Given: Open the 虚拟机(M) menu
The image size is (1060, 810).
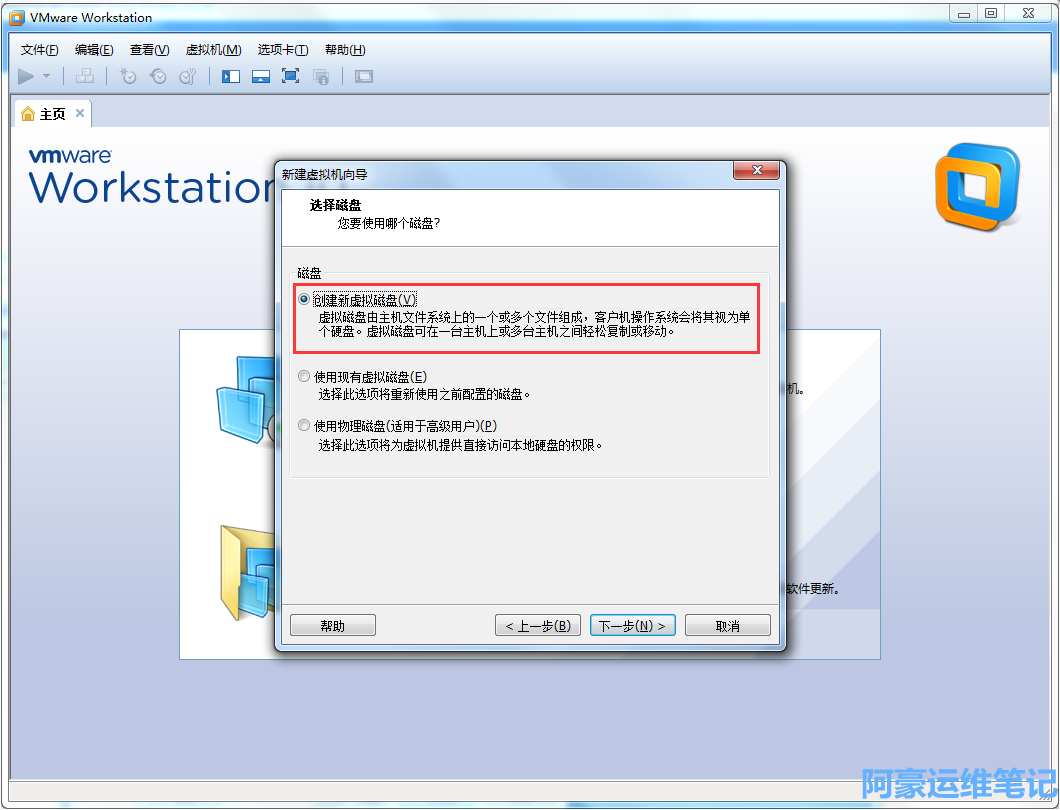Looking at the screenshot, I should (213, 50).
